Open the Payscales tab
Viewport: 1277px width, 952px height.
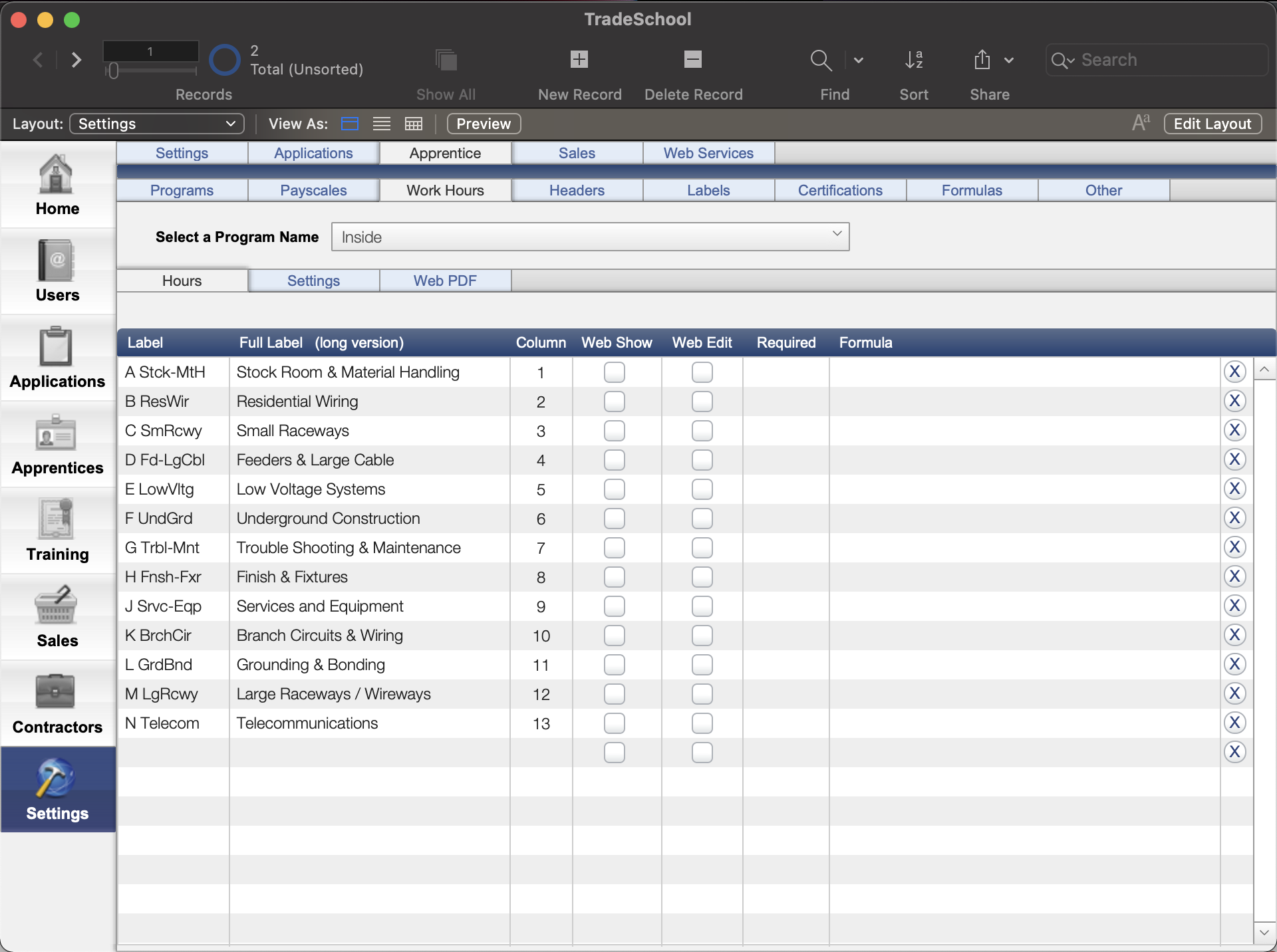tap(313, 190)
